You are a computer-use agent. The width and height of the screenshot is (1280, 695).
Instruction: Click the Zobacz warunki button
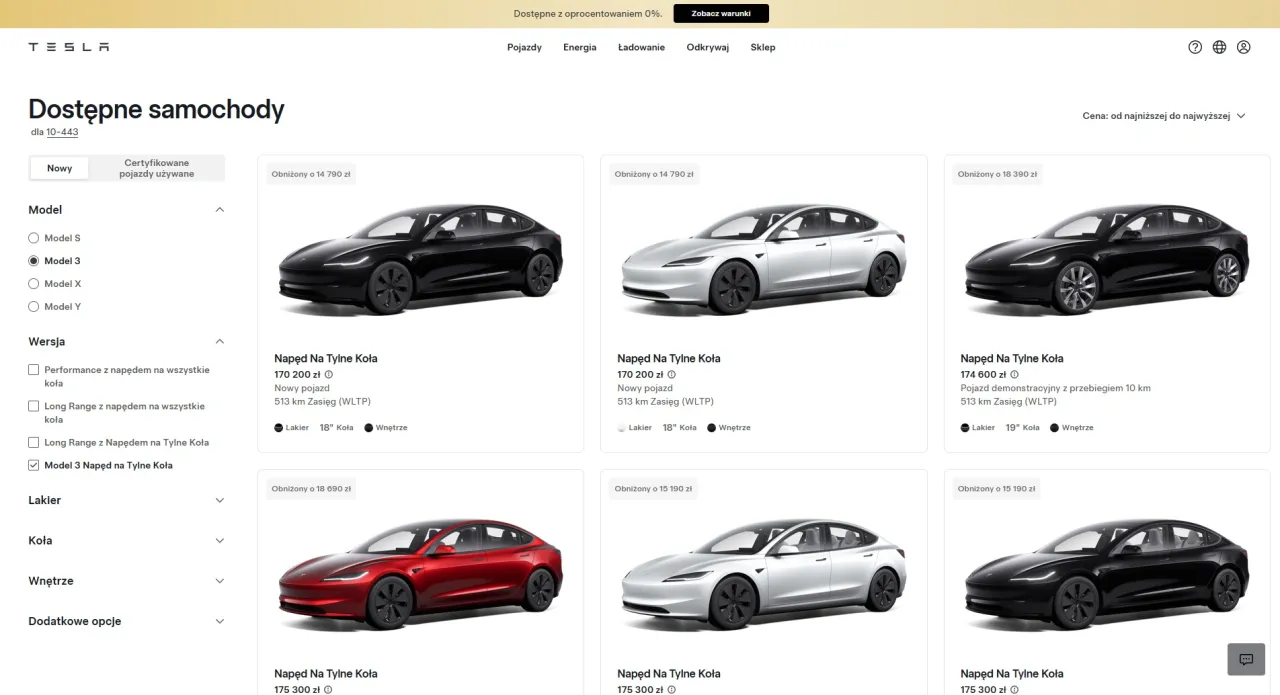coord(721,13)
